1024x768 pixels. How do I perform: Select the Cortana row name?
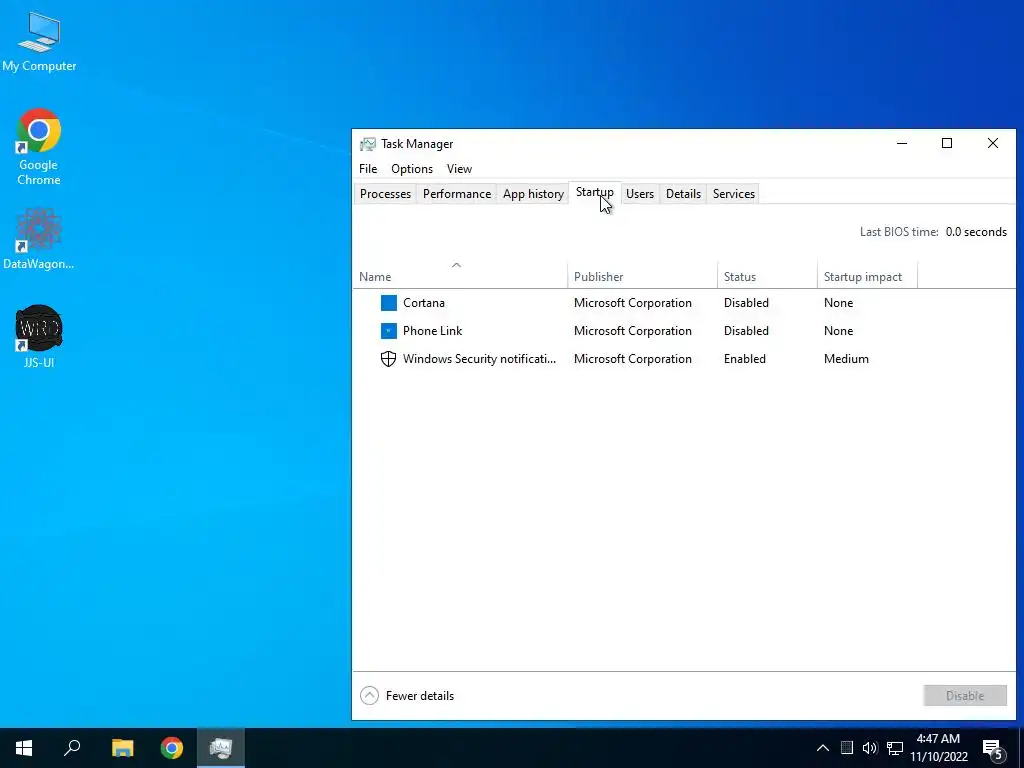click(x=424, y=302)
